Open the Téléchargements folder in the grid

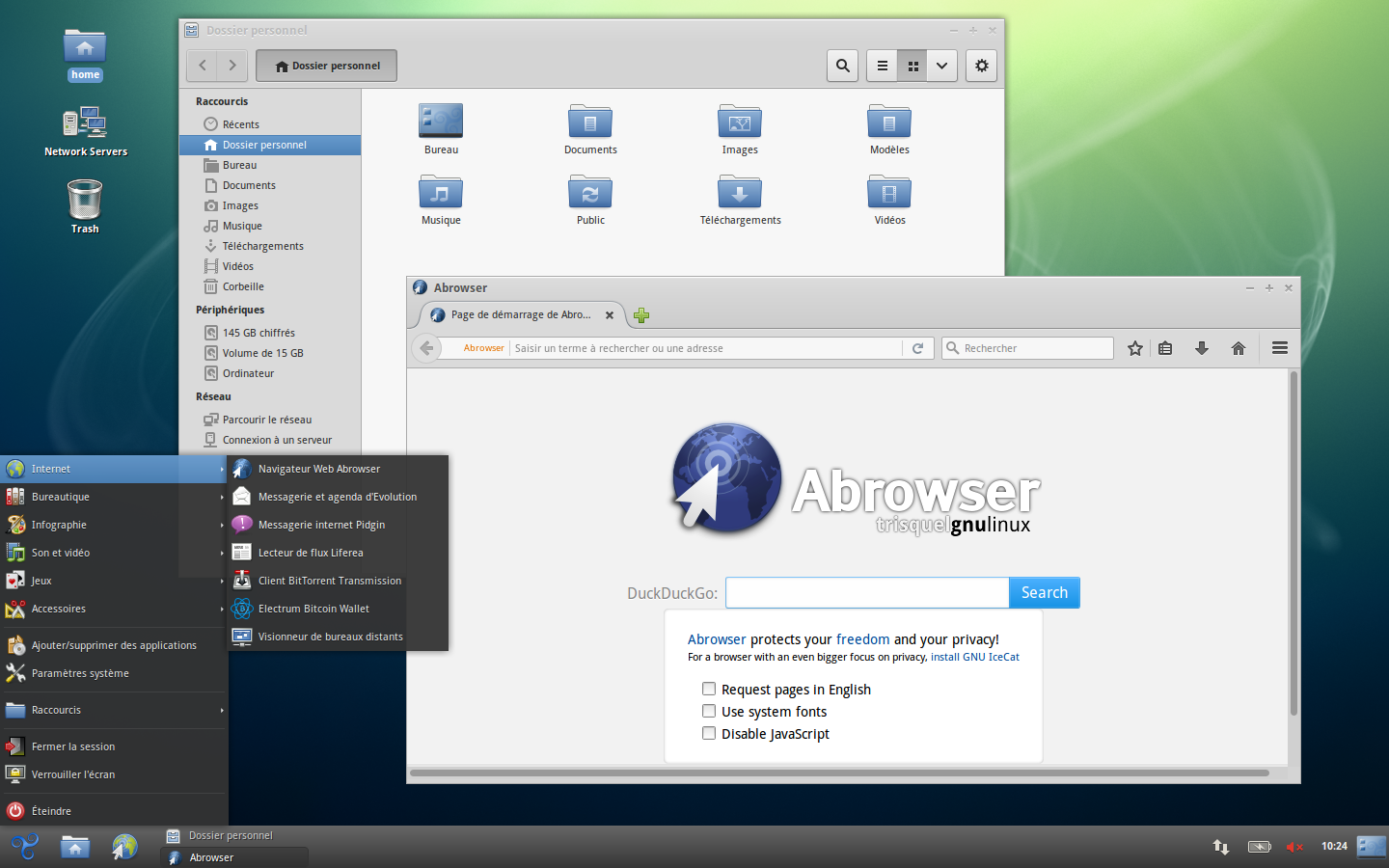(x=740, y=200)
